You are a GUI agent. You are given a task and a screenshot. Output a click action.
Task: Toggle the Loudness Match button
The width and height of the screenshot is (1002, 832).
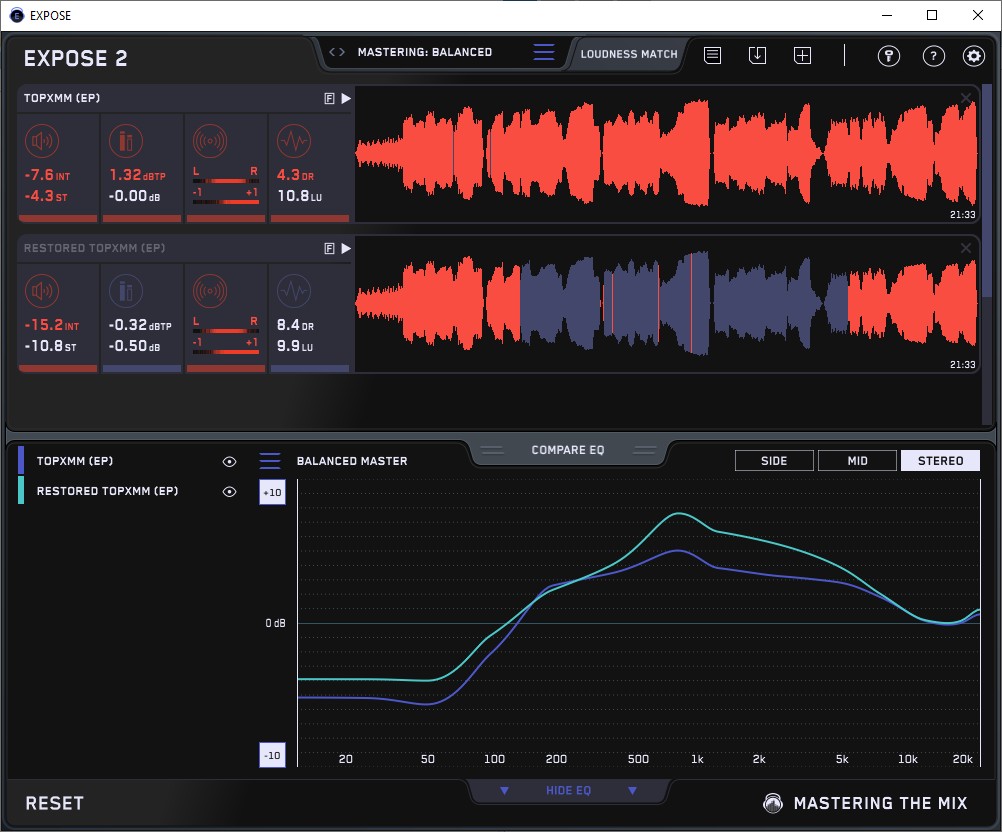629,54
